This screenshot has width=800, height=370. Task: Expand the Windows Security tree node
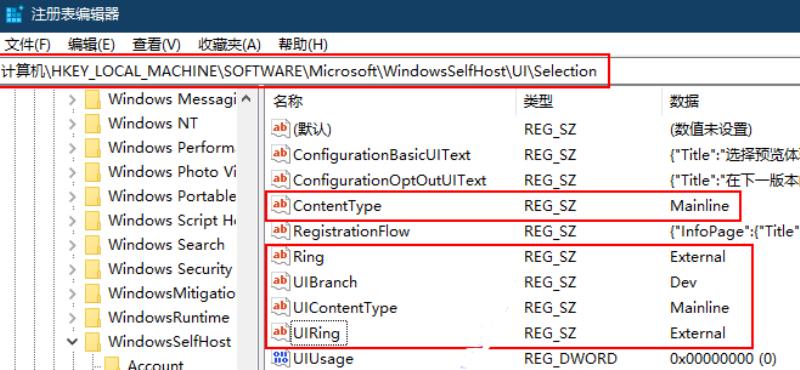click(x=72, y=269)
